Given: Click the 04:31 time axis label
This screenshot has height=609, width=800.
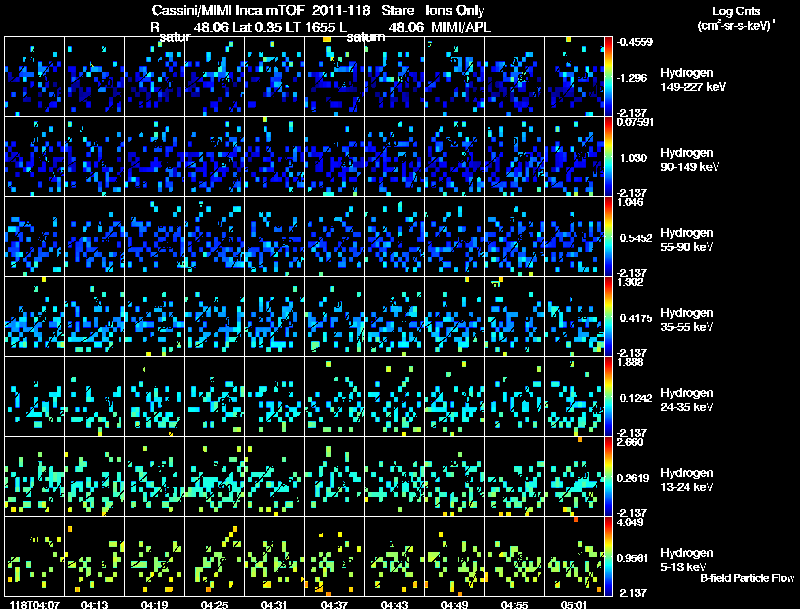Looking at the screenshot, I should (275, 603).
